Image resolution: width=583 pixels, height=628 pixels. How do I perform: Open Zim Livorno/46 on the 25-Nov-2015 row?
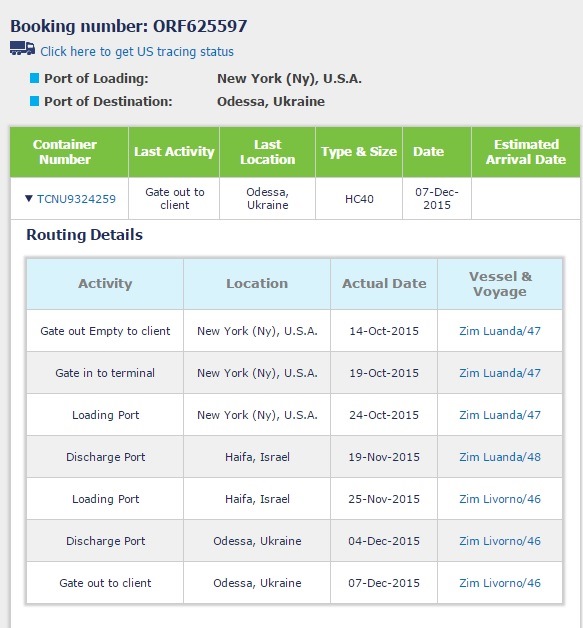pyautogui.click(x=500, y=499)
